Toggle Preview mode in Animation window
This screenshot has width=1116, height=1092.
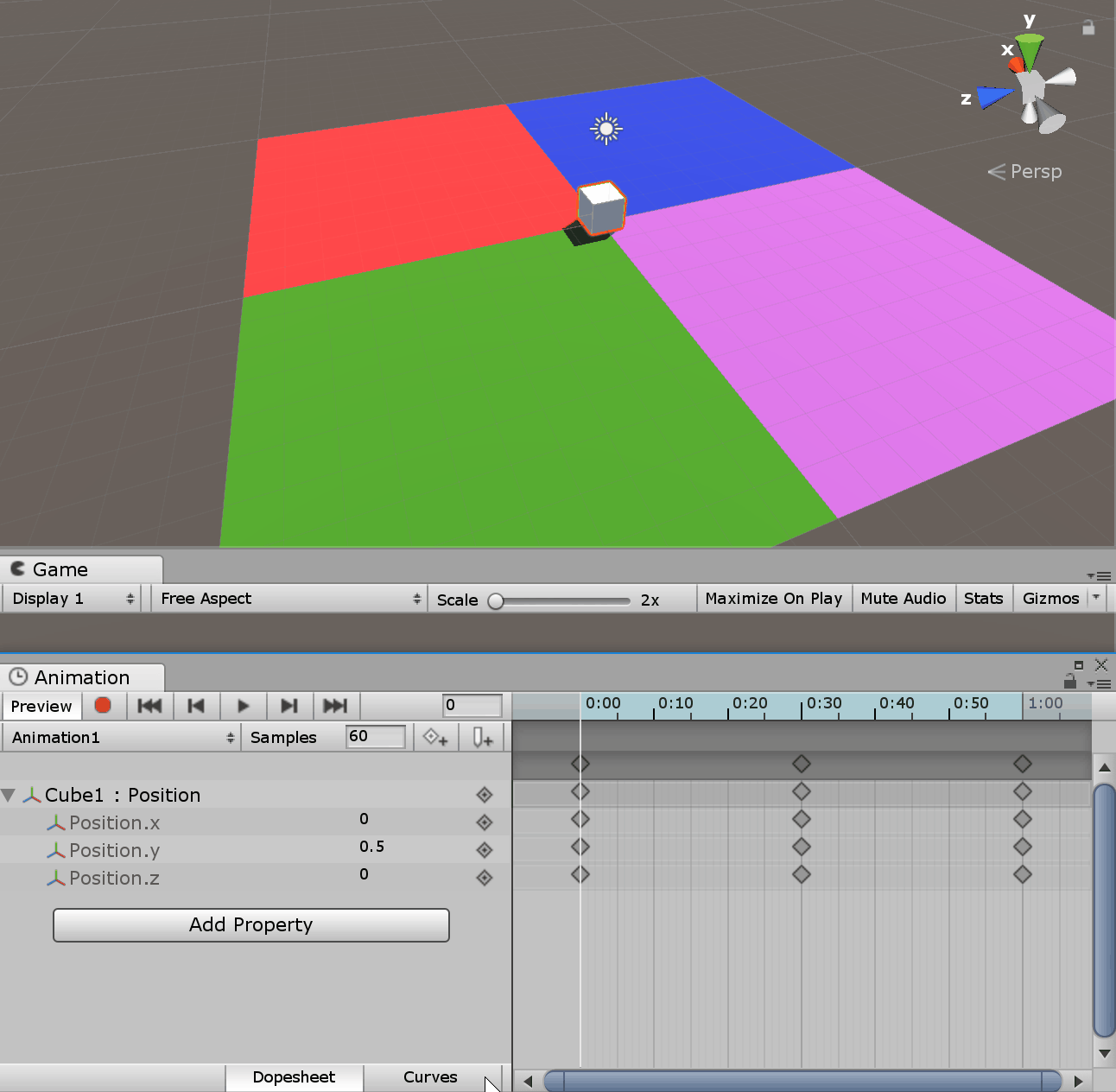click(x=41, y=706)
